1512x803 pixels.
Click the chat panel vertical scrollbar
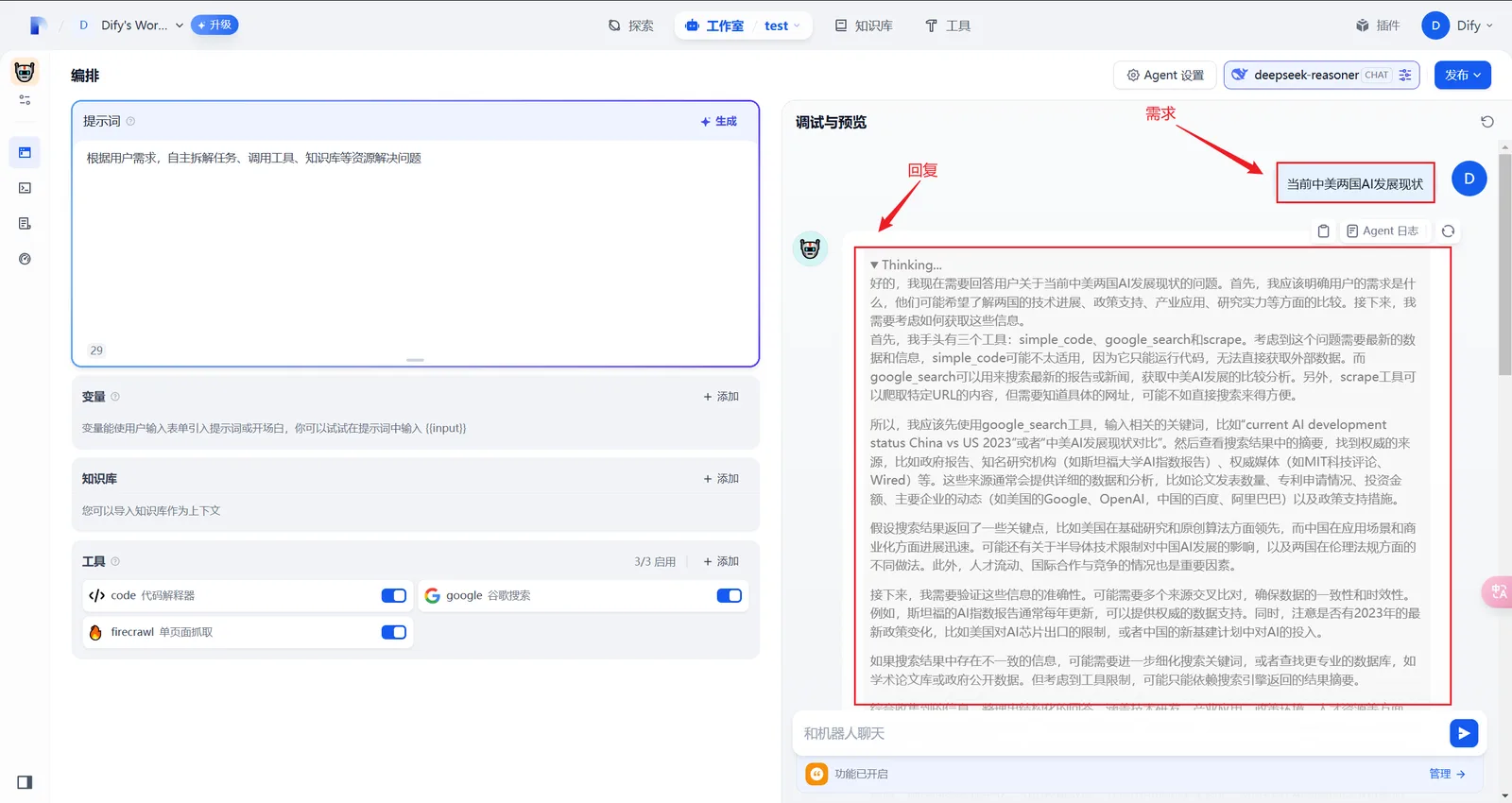(x=1504, y=265)
